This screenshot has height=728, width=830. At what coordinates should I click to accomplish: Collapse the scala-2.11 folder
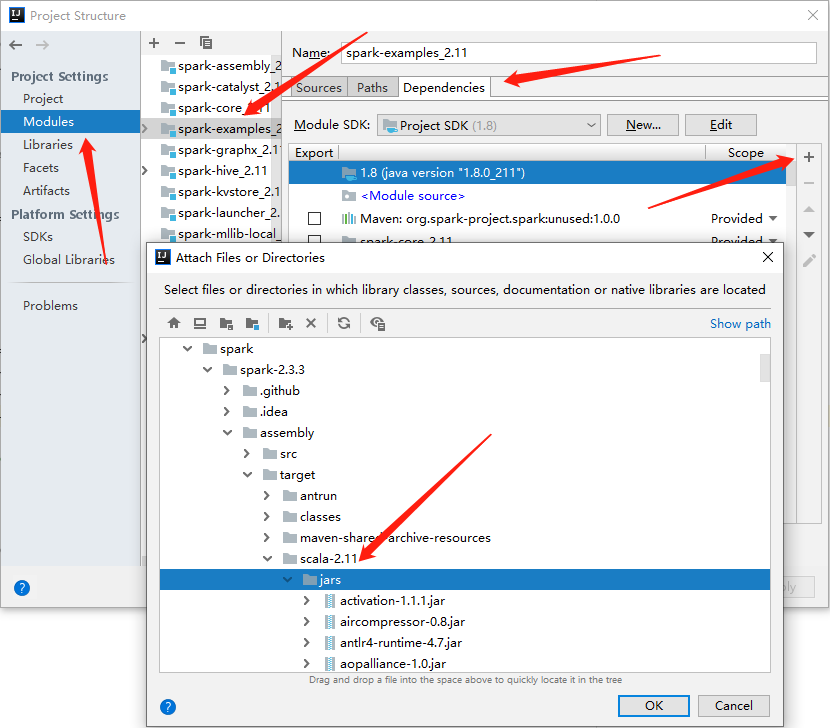click(x=267, y=558)
